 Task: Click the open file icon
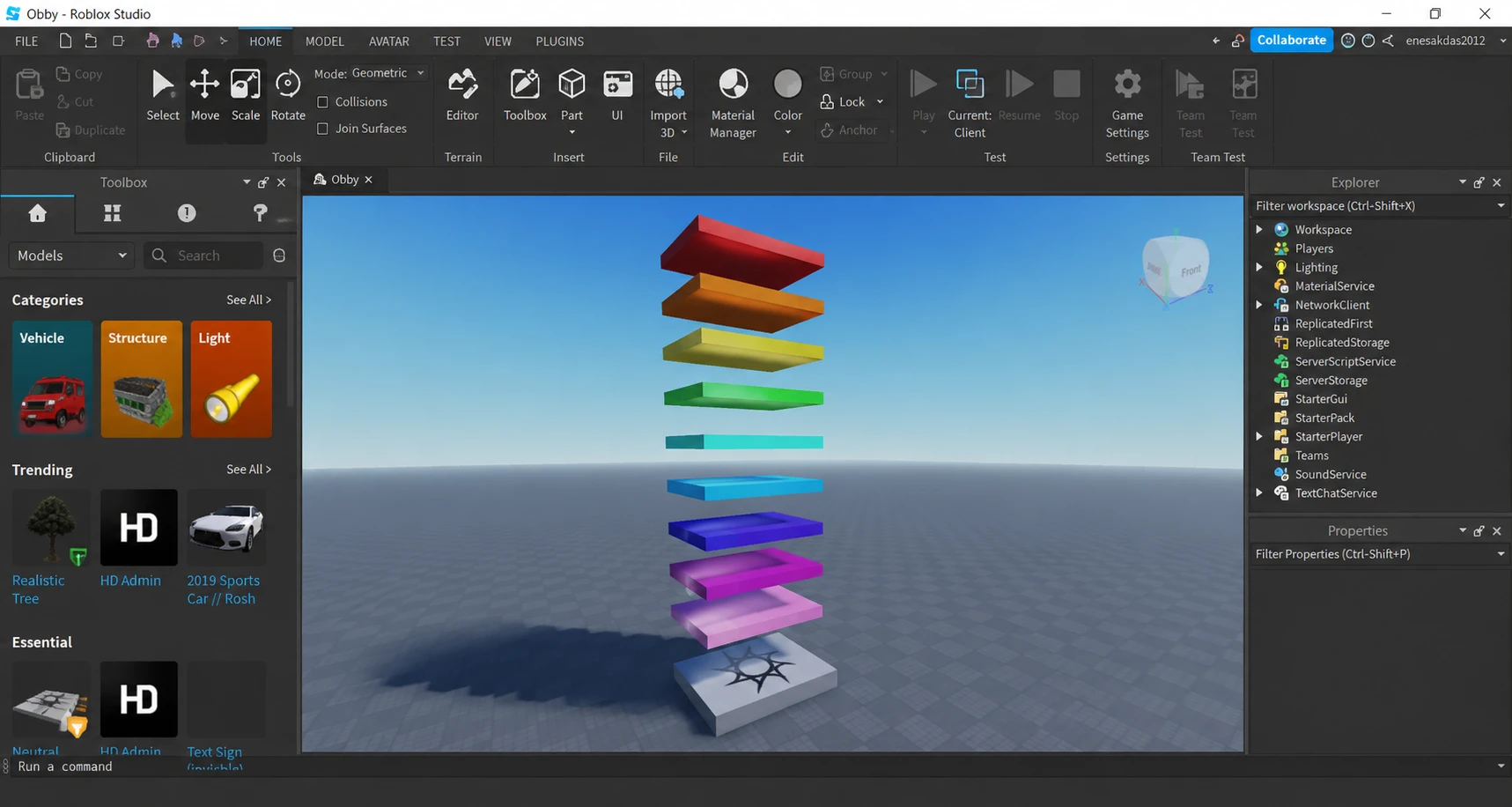click(91, 41)
